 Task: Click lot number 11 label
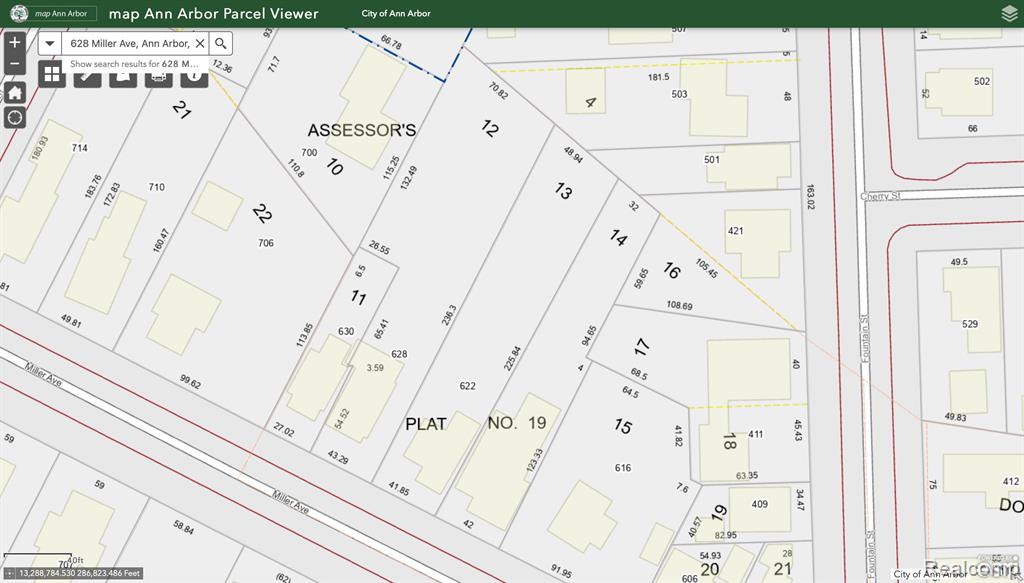click(x=358, y=298)
